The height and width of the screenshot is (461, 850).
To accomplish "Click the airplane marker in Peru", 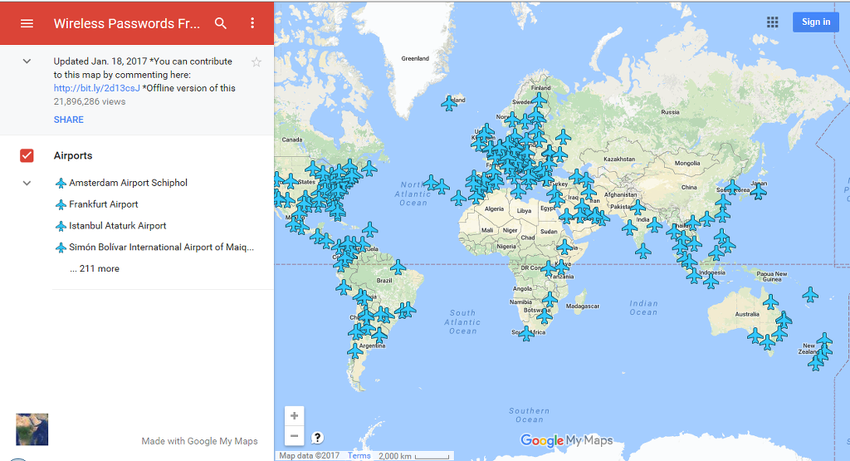I will 343,287.
